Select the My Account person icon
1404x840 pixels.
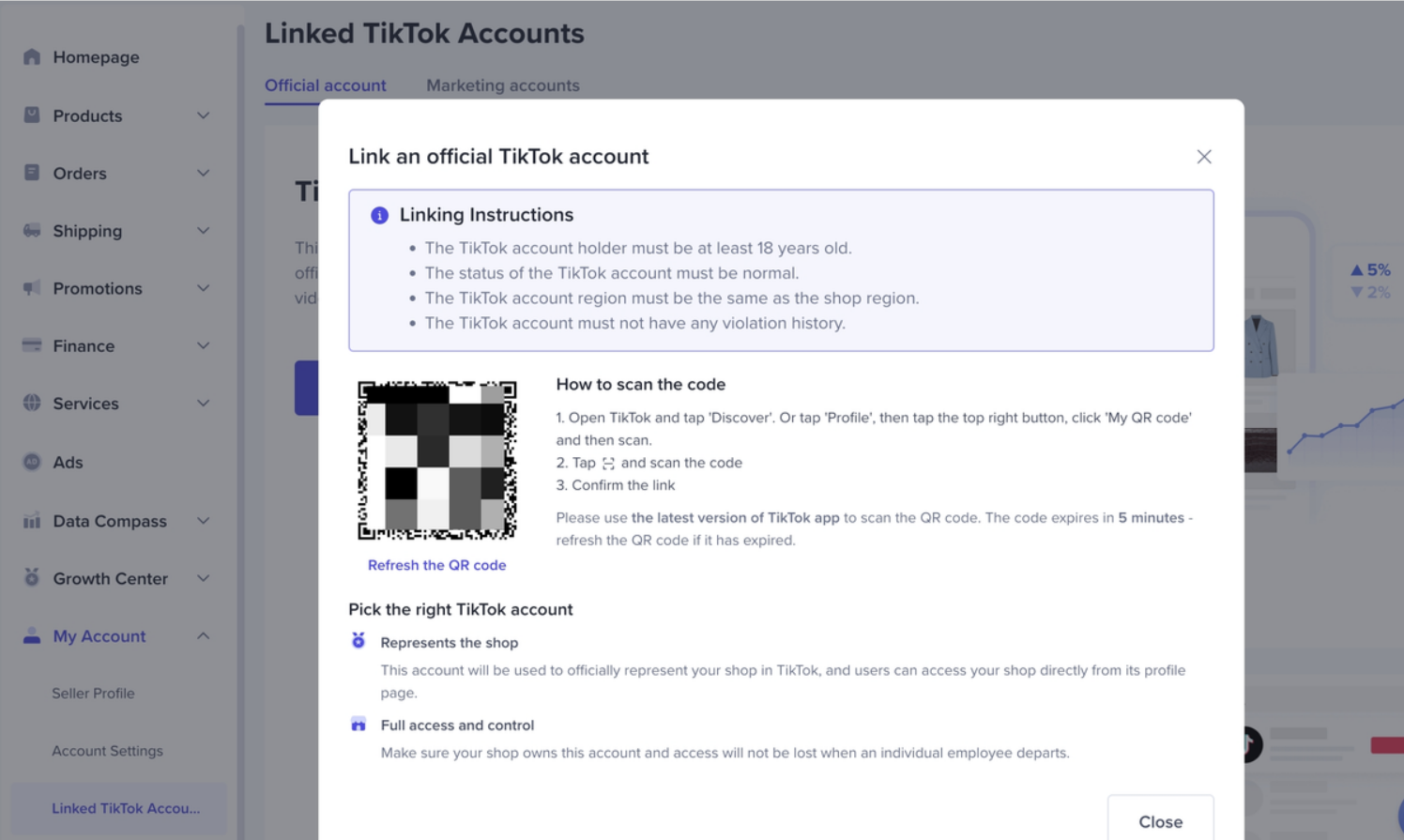(x=31, y=636)
